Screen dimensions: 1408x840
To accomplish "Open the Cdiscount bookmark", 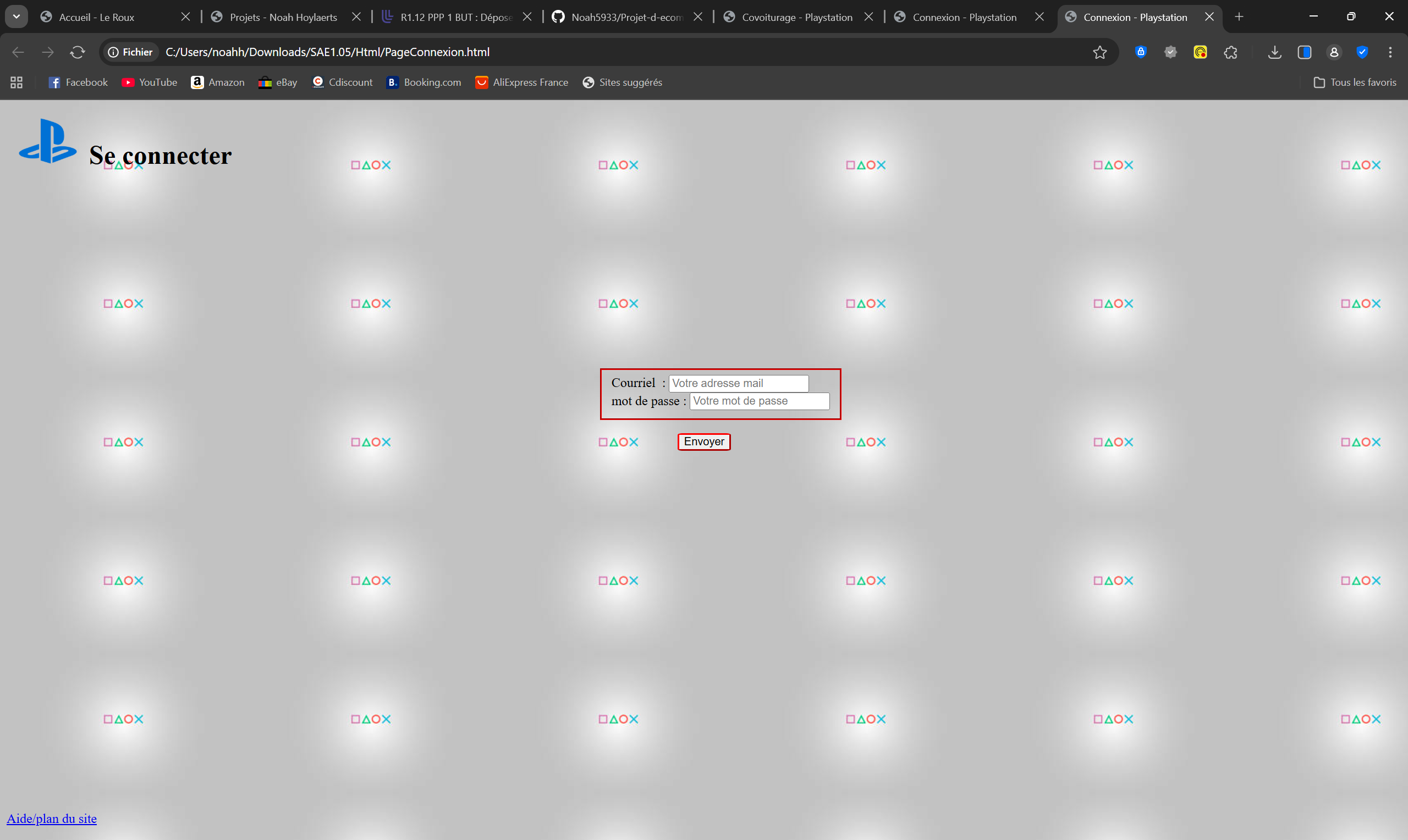I will (343, 82).
